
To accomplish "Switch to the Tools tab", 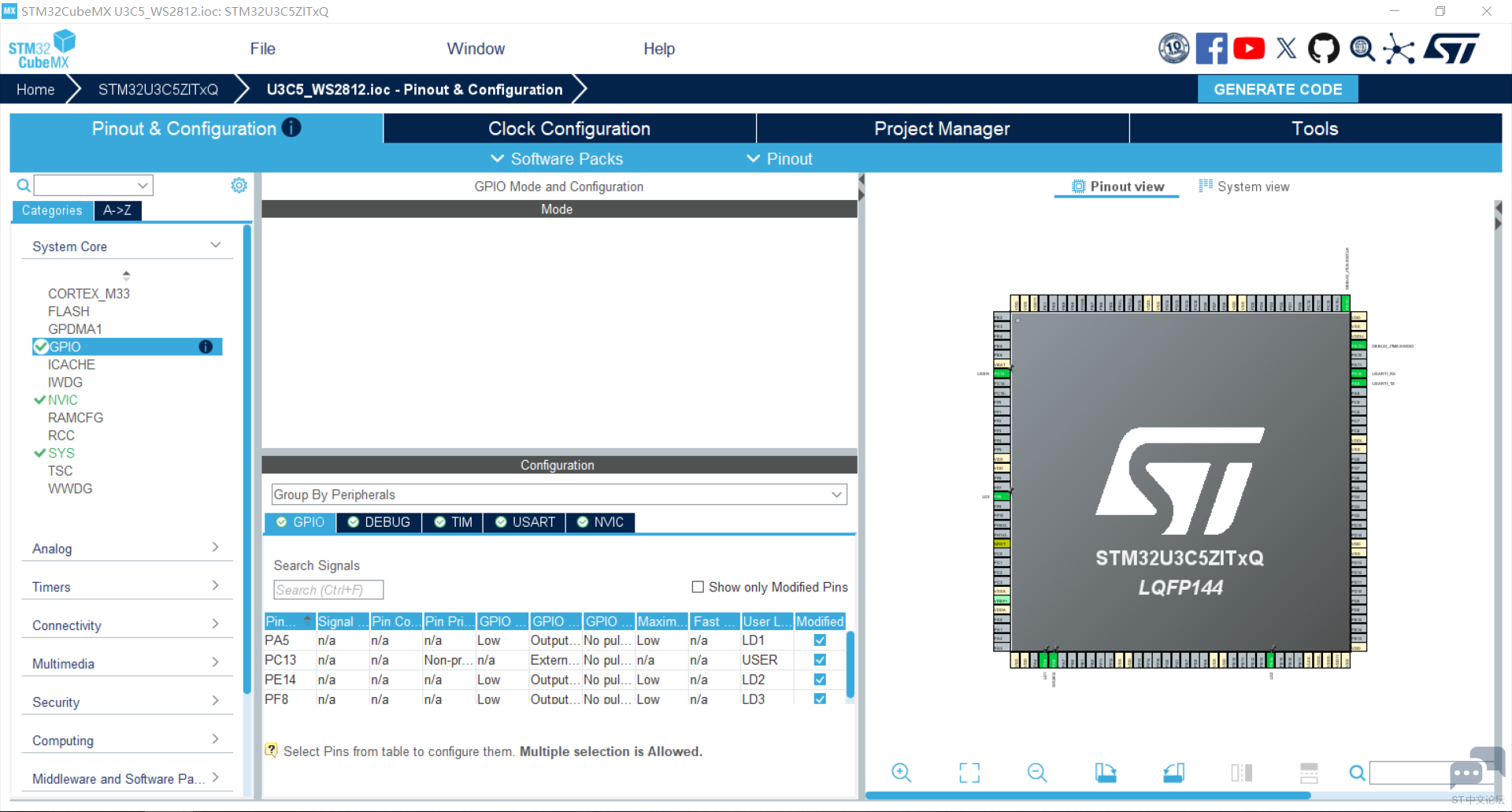I will [1315, 128].
